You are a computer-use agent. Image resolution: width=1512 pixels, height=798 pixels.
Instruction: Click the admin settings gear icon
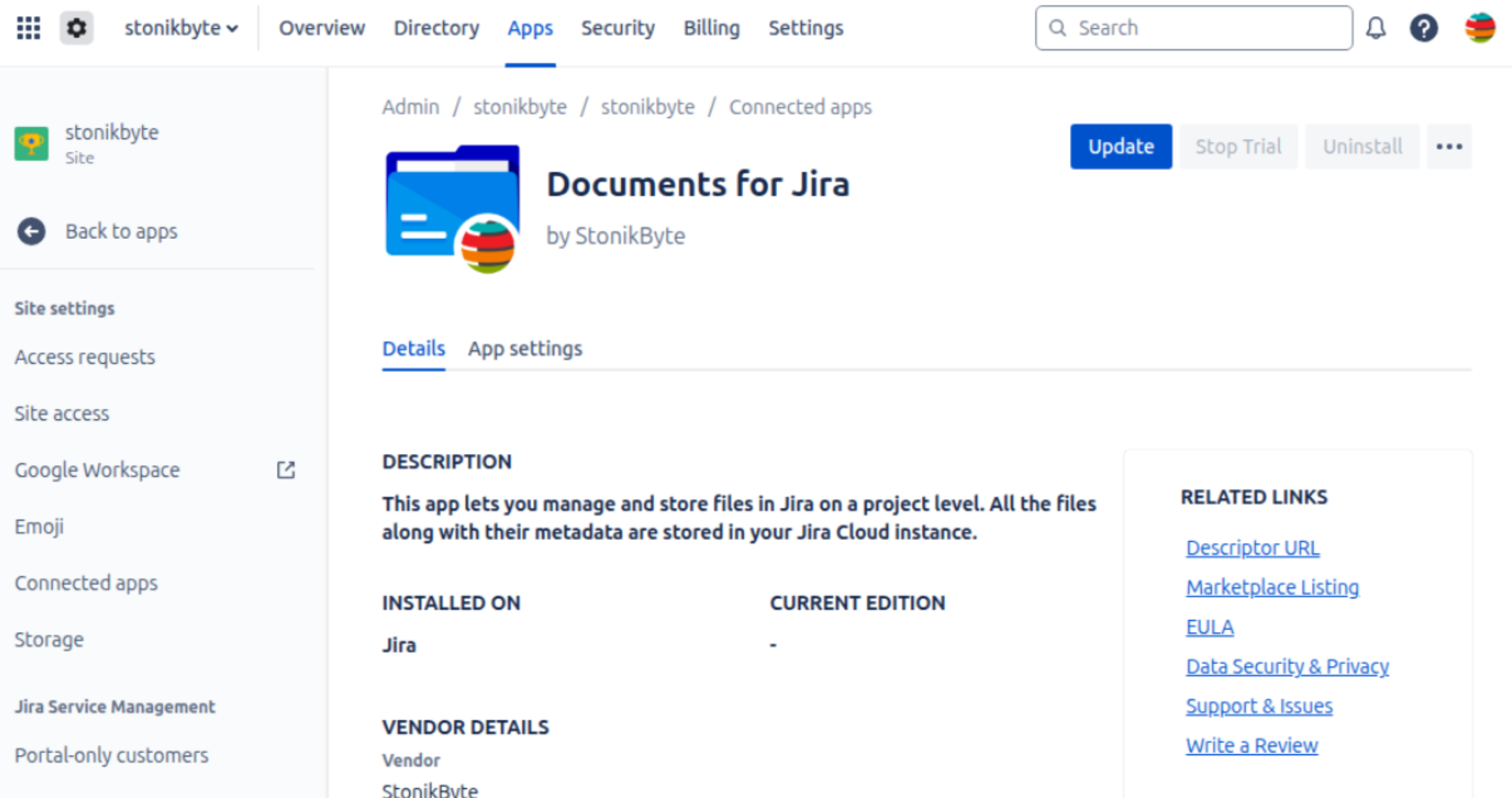point(76,28)
